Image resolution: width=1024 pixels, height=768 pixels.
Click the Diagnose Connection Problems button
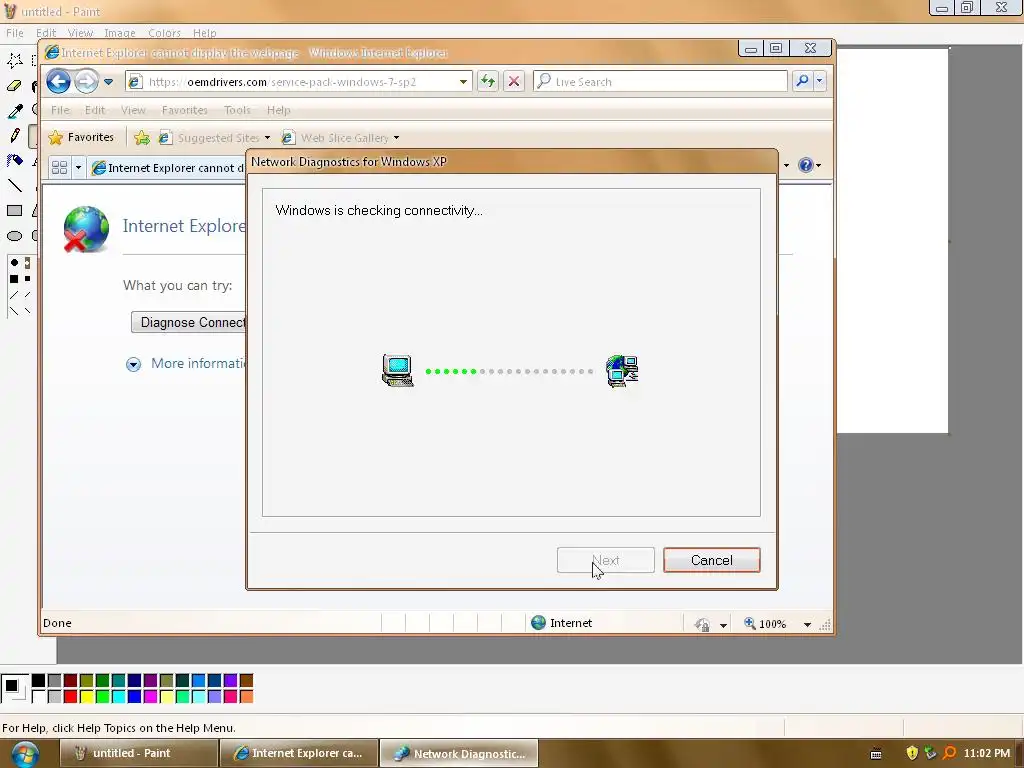coord(189,323)
